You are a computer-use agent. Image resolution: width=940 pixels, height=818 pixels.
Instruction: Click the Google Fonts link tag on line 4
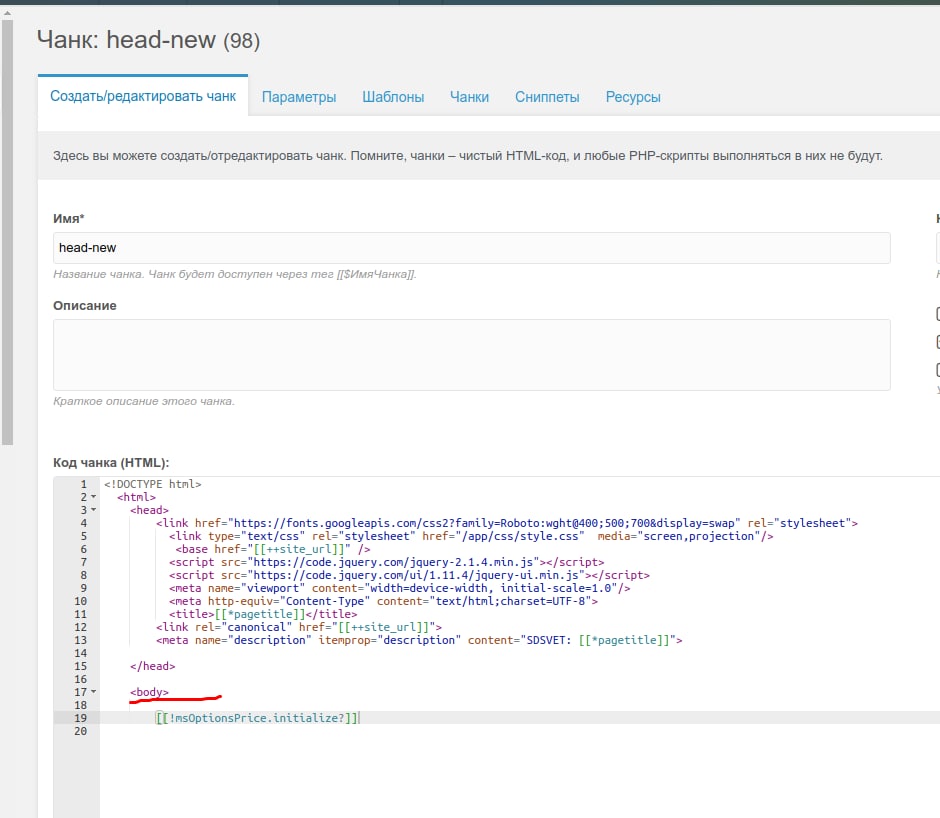click(x=507, y=523)
